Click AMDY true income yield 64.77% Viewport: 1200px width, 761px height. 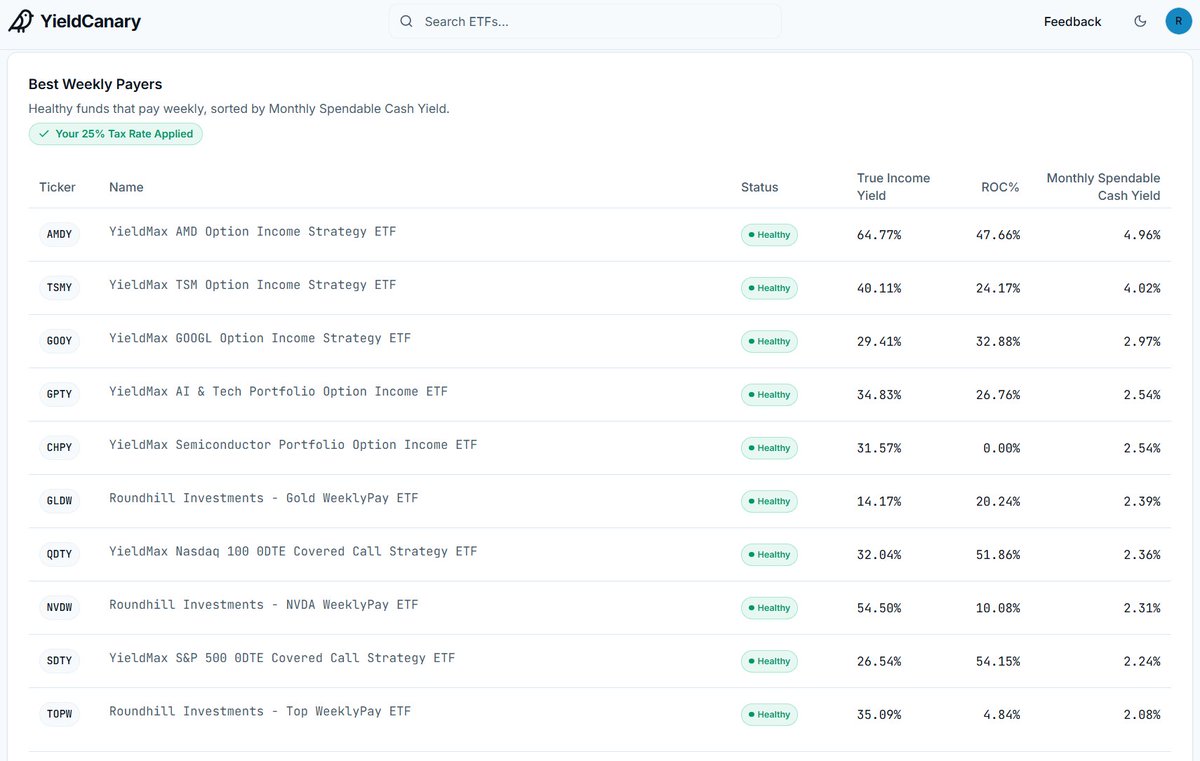(x=879, y=235)
